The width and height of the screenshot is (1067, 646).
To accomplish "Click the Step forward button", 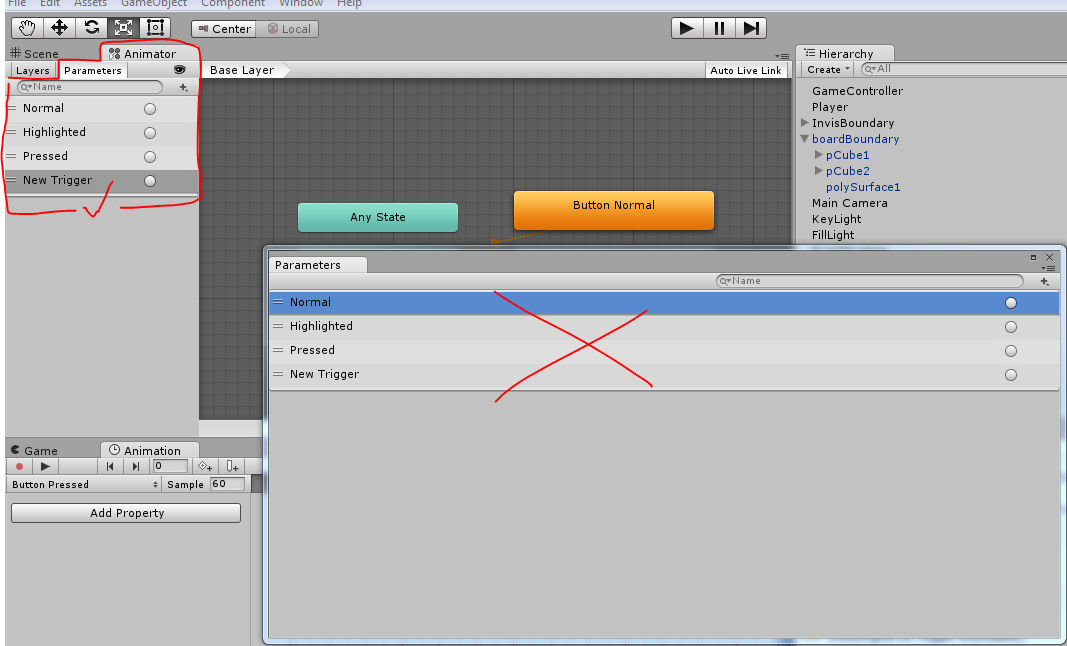I will coord(751,28).
